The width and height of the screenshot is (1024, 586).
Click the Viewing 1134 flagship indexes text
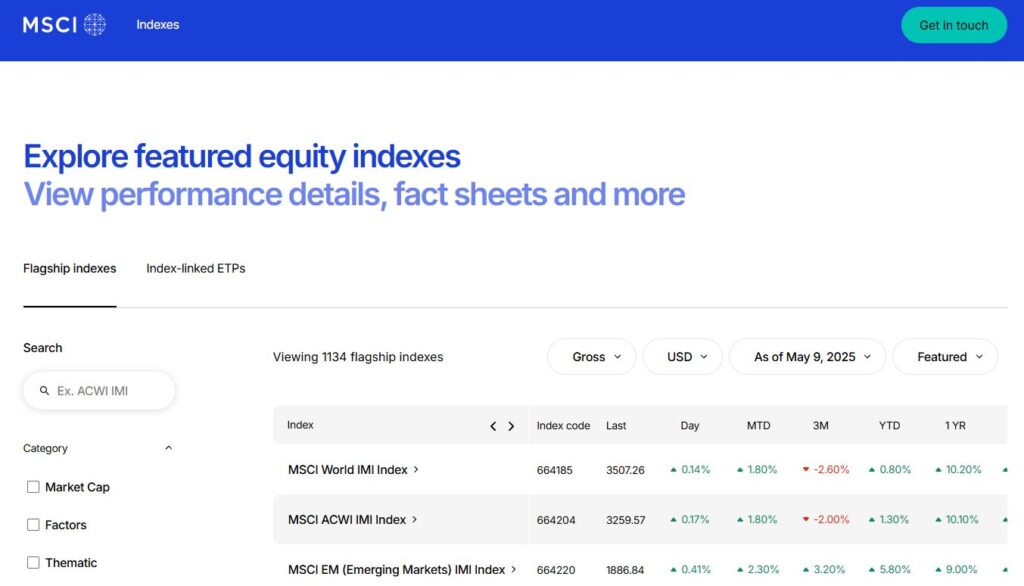click(x=358, y=357)
